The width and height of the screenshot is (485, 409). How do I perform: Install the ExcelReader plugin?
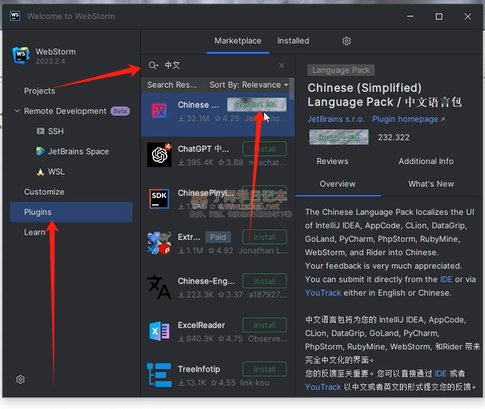pyautogui.click(x=265, y=325)
